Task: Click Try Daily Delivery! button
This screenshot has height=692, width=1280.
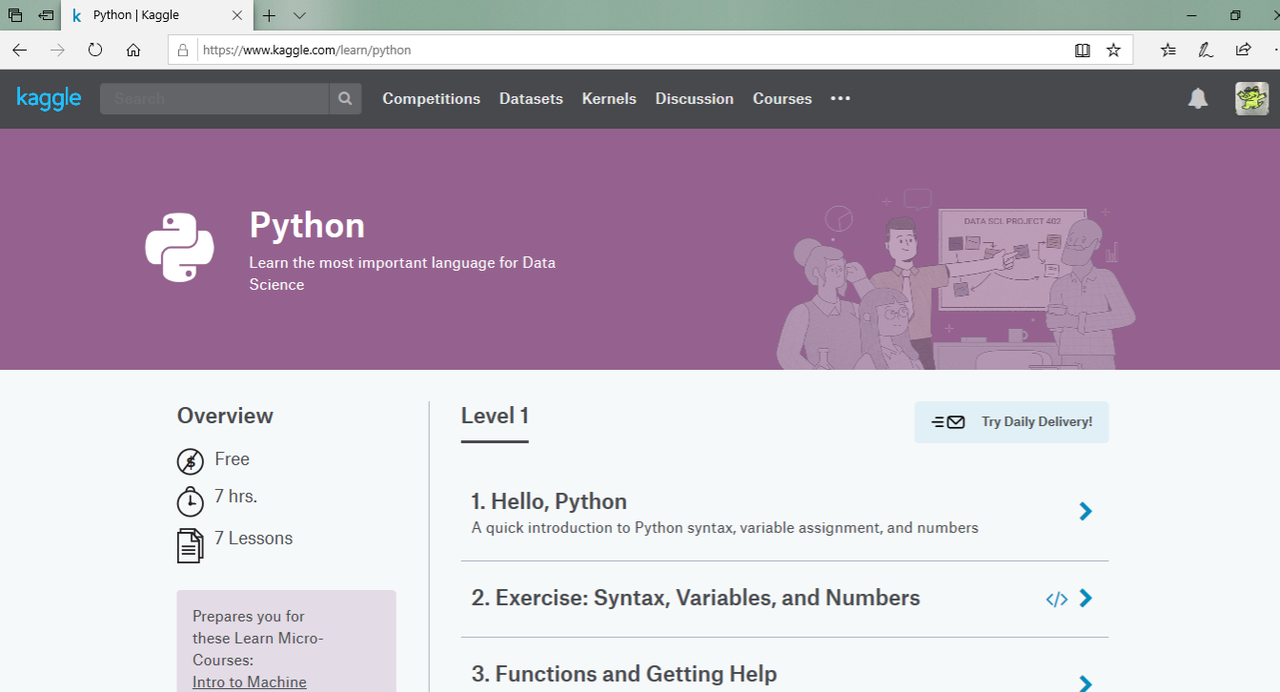Action: pyautogui.click(x=1011, y=422)
